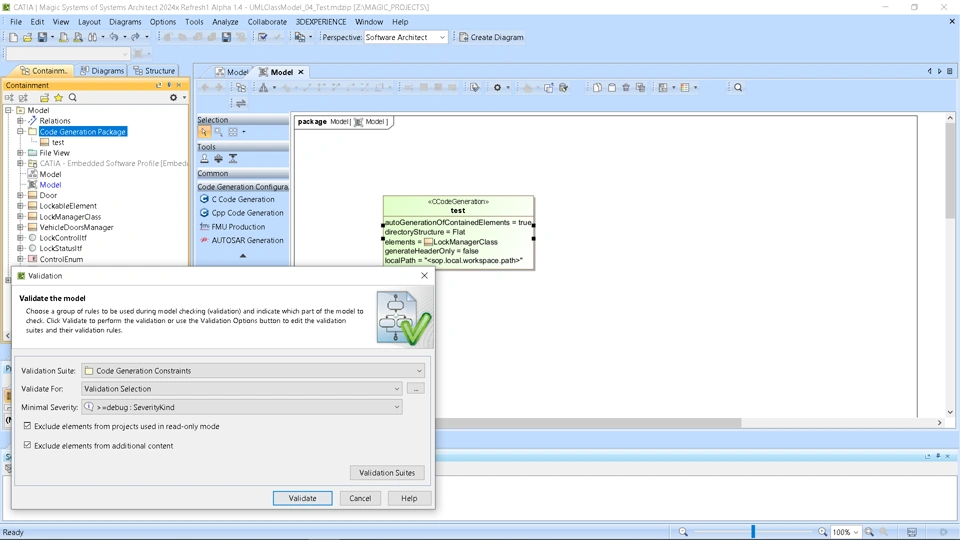Switch to the Structure browser tab
The image size is (960, 540).
click(x=154, y=71)
